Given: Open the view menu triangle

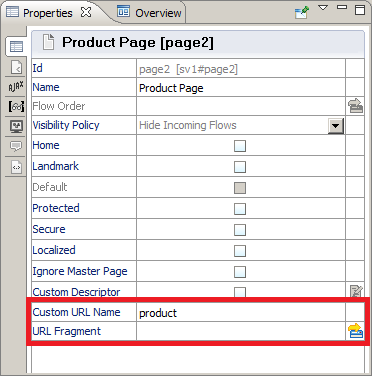Looking at the screenshot, I should [323, 7].
